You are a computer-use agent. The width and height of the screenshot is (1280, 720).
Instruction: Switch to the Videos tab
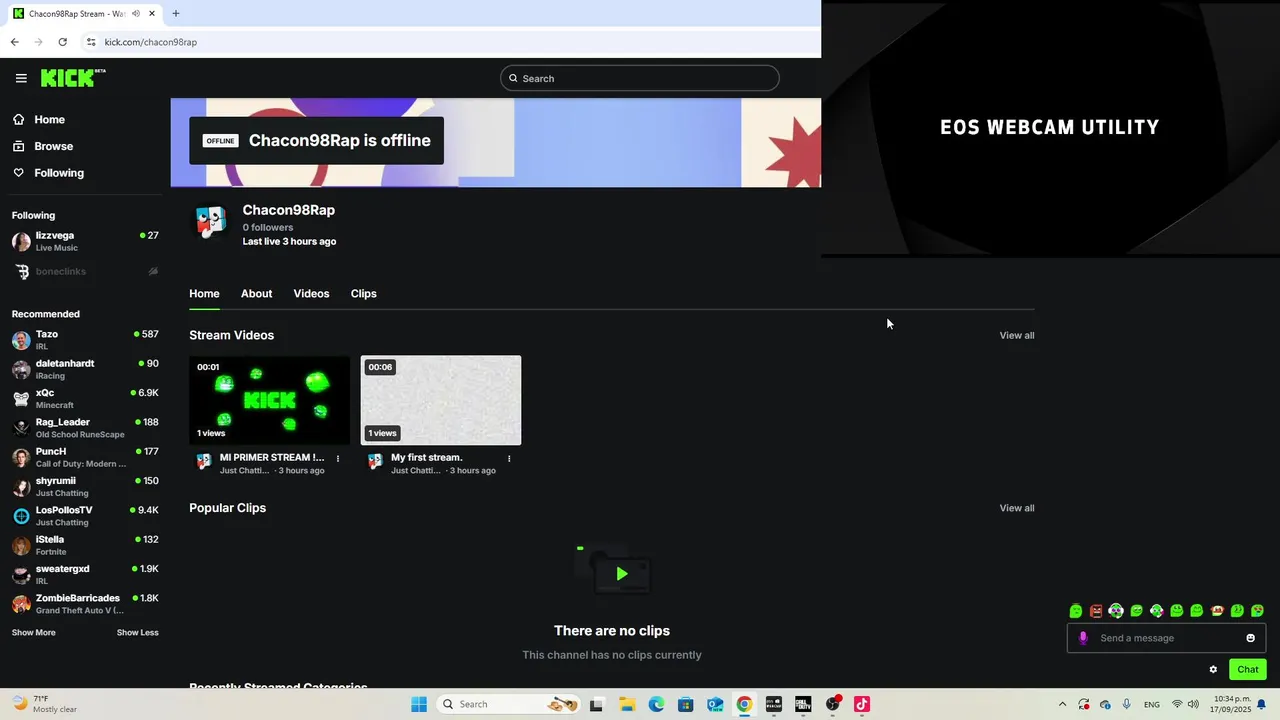[311, 294]
